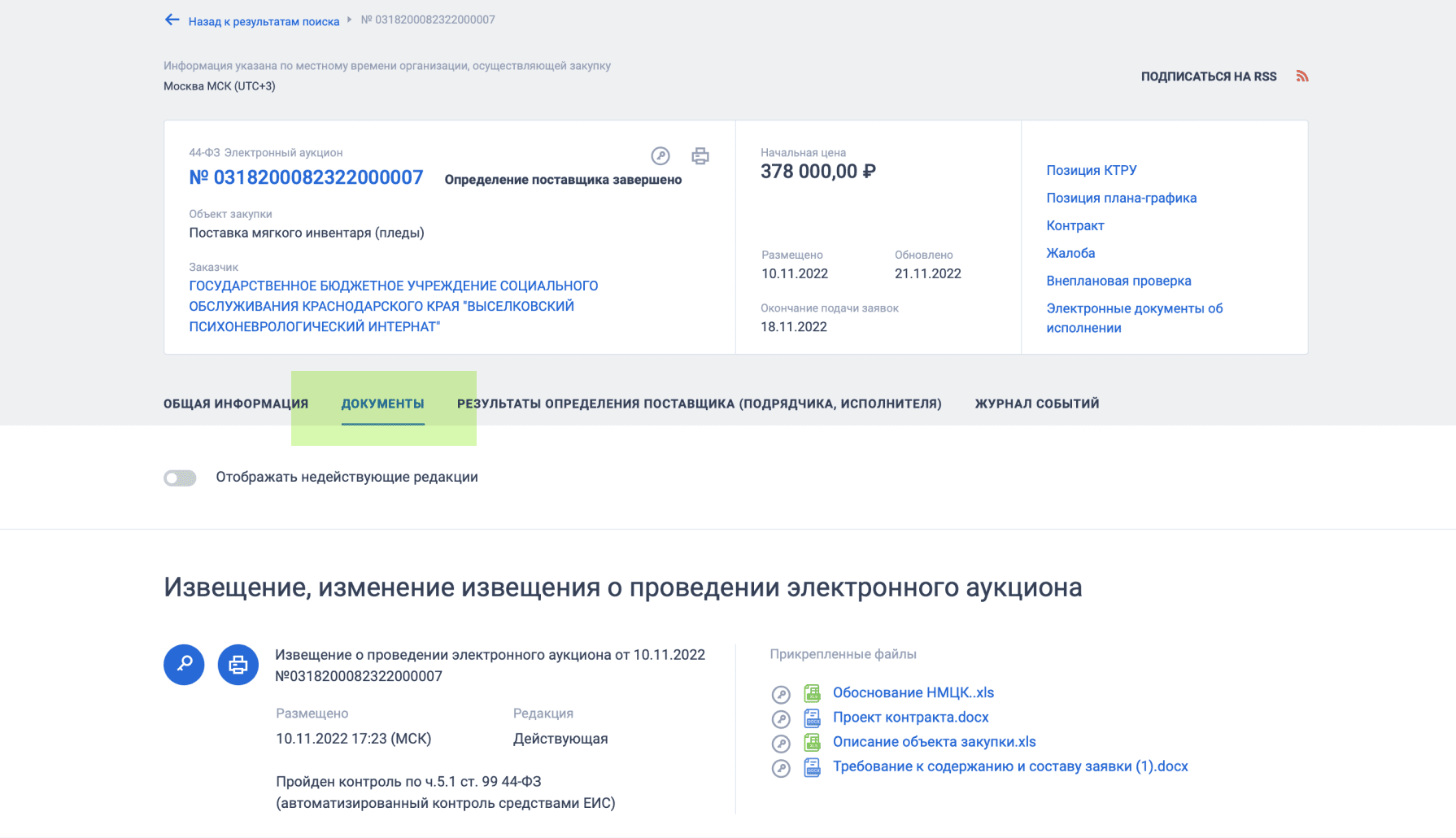Viewport: 1456px width, 838px height.
Task: Click printer icon in auction header card
Action: 700,155
